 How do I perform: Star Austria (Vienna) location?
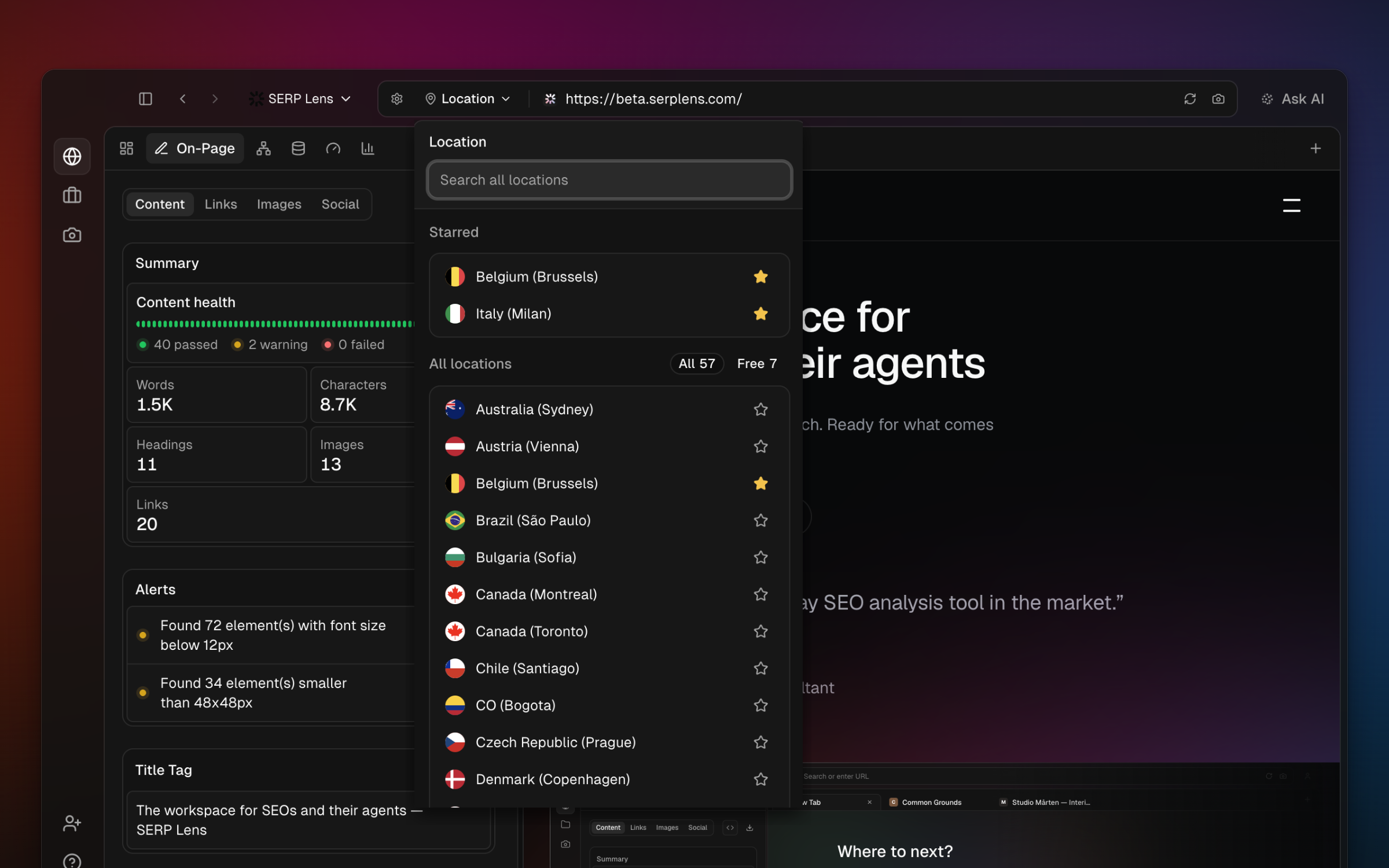pyautogui.click(x=760, y=447)
